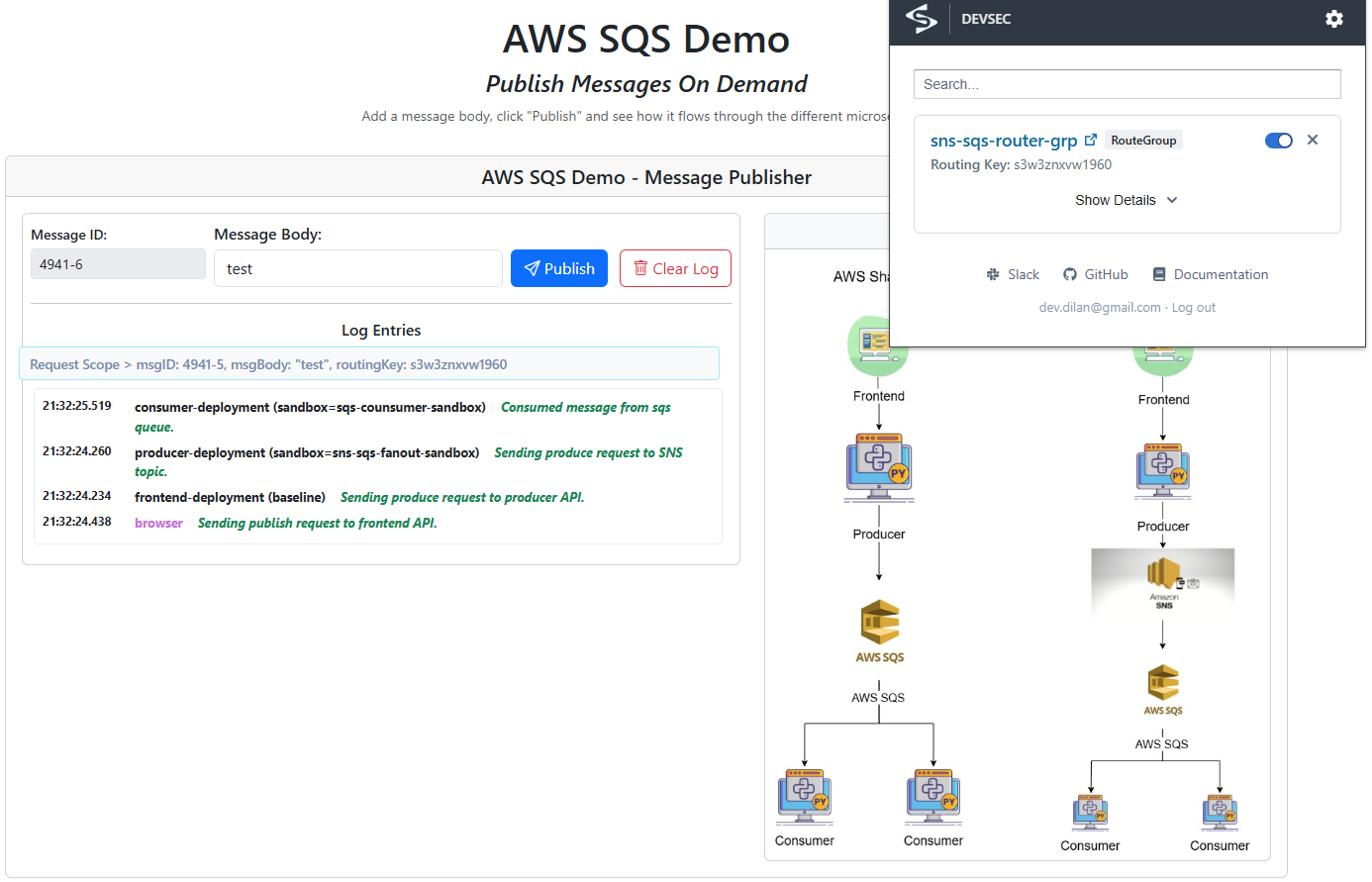1372x882 pixels.
Task: Click the right diagram Frontend icon
Action: coord(1163,361)
